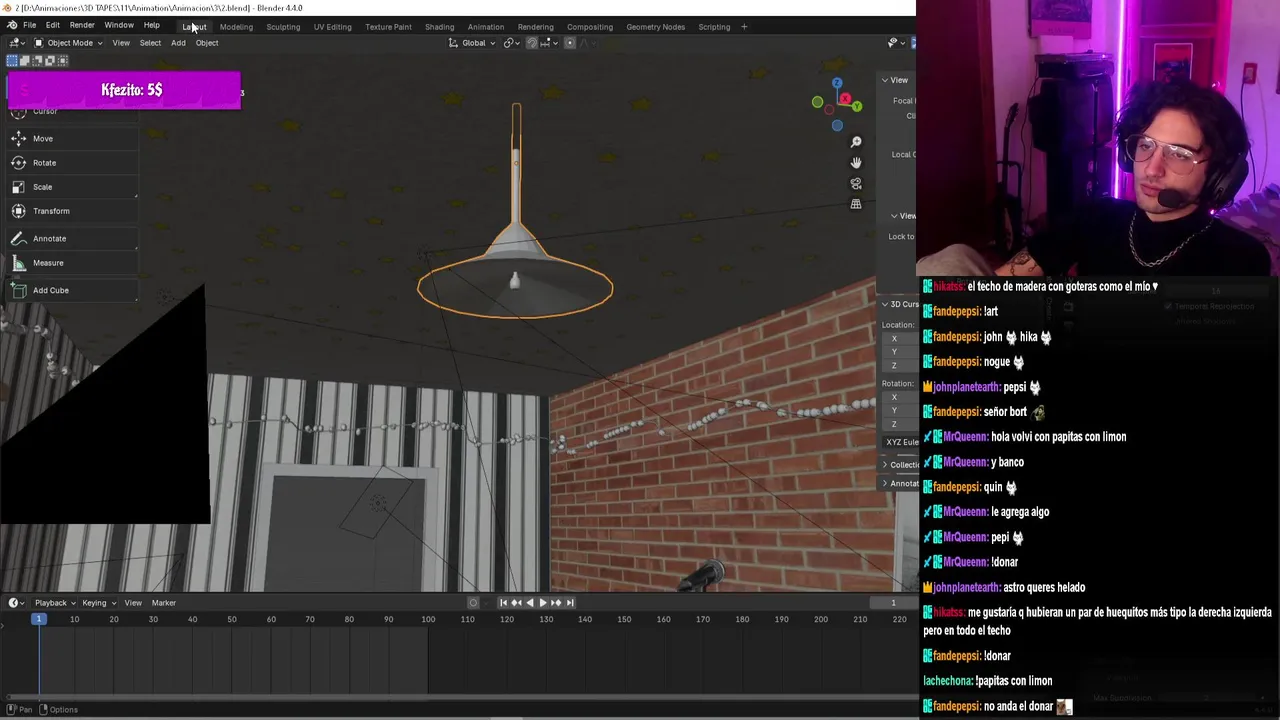Switch to the Modeling workspace tab
1280x720 pixels.
(236, 27)
